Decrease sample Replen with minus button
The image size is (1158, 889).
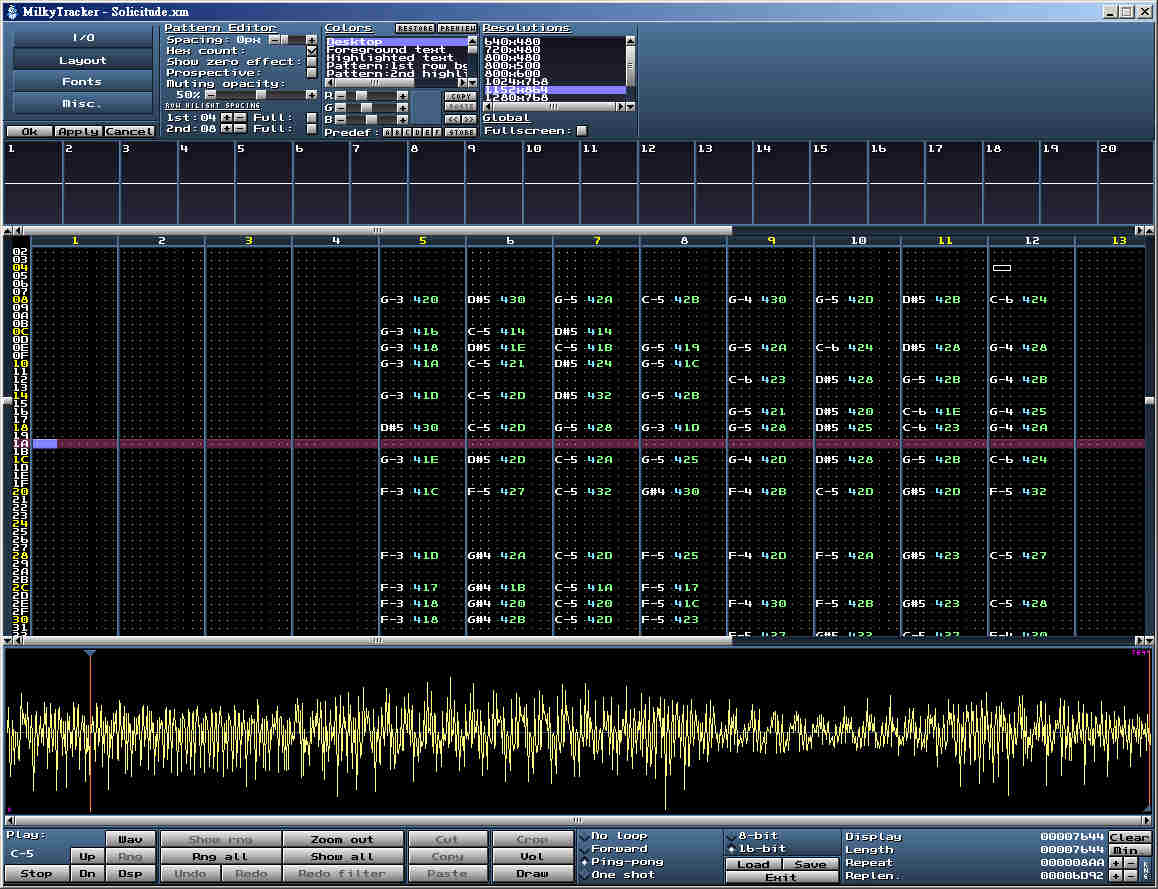pos(1131,876)
